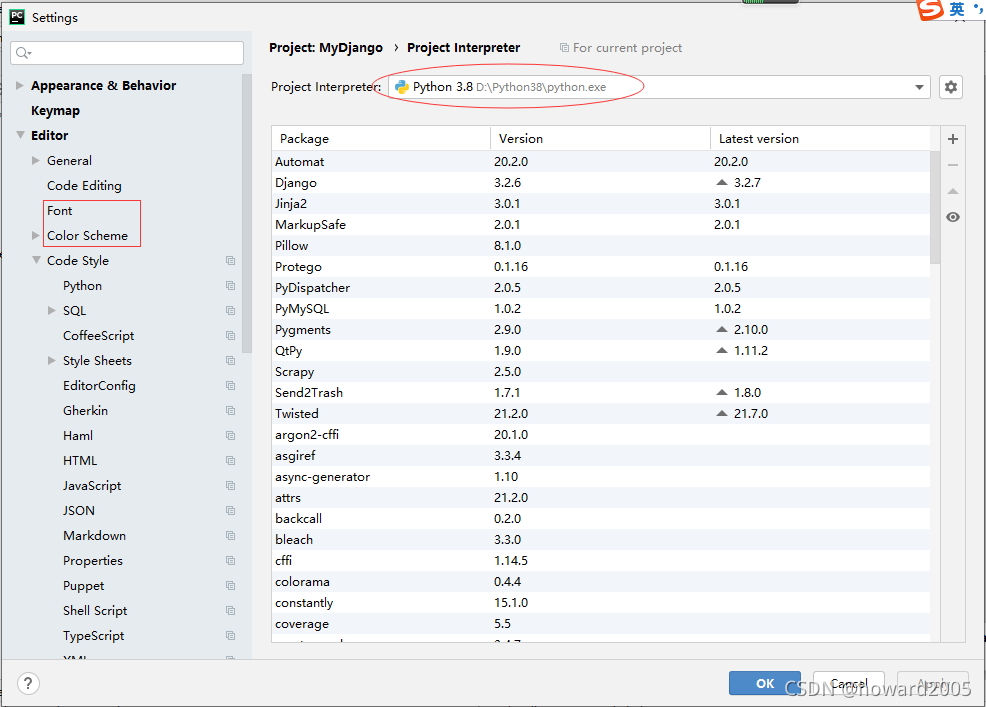The height and width of the screenshot is (707, 986).
Task: Click the project-level icon beside SQL
Action: point(231,311)
